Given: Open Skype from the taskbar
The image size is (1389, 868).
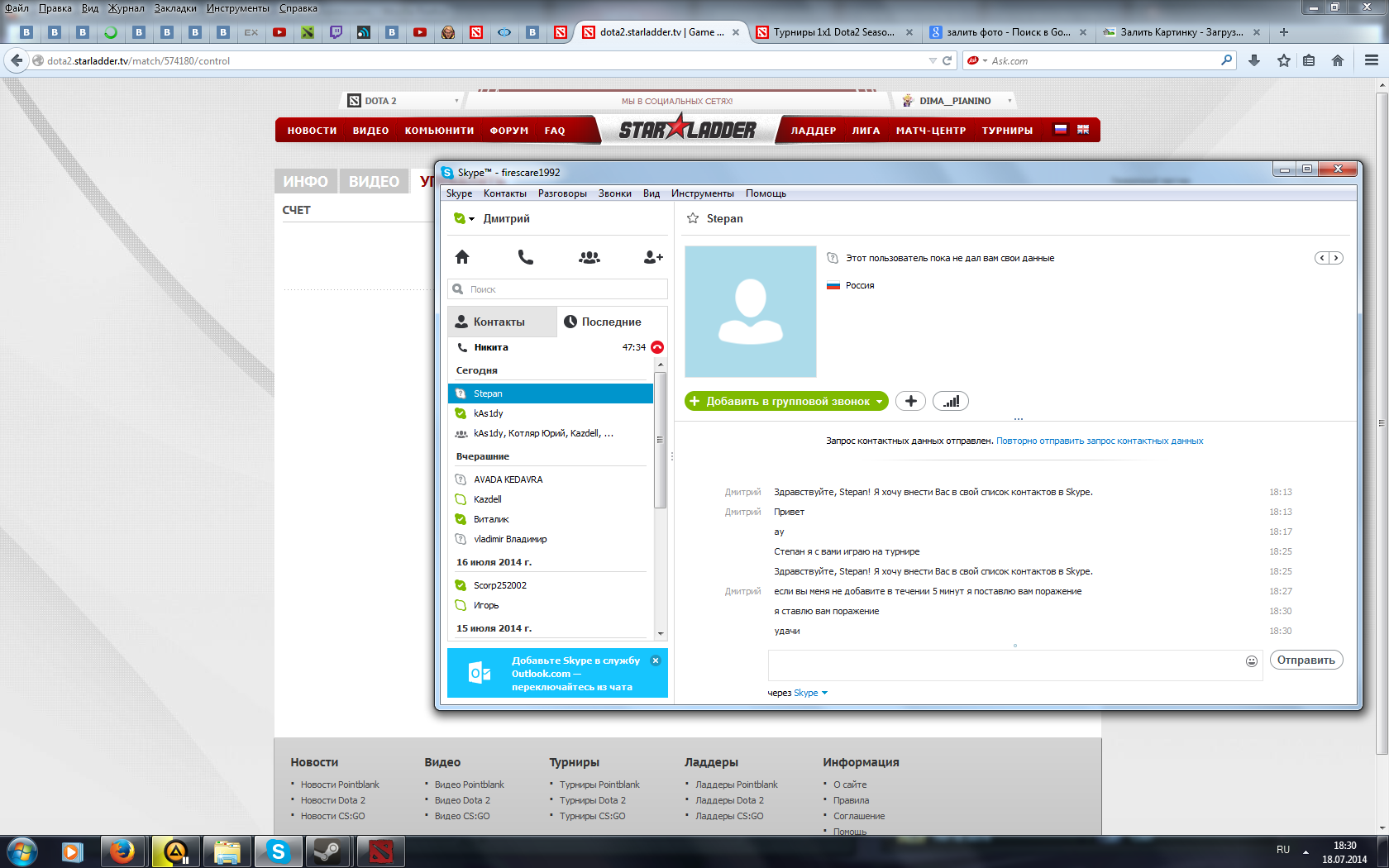Looking at the screenshot, I should point(279,851).
